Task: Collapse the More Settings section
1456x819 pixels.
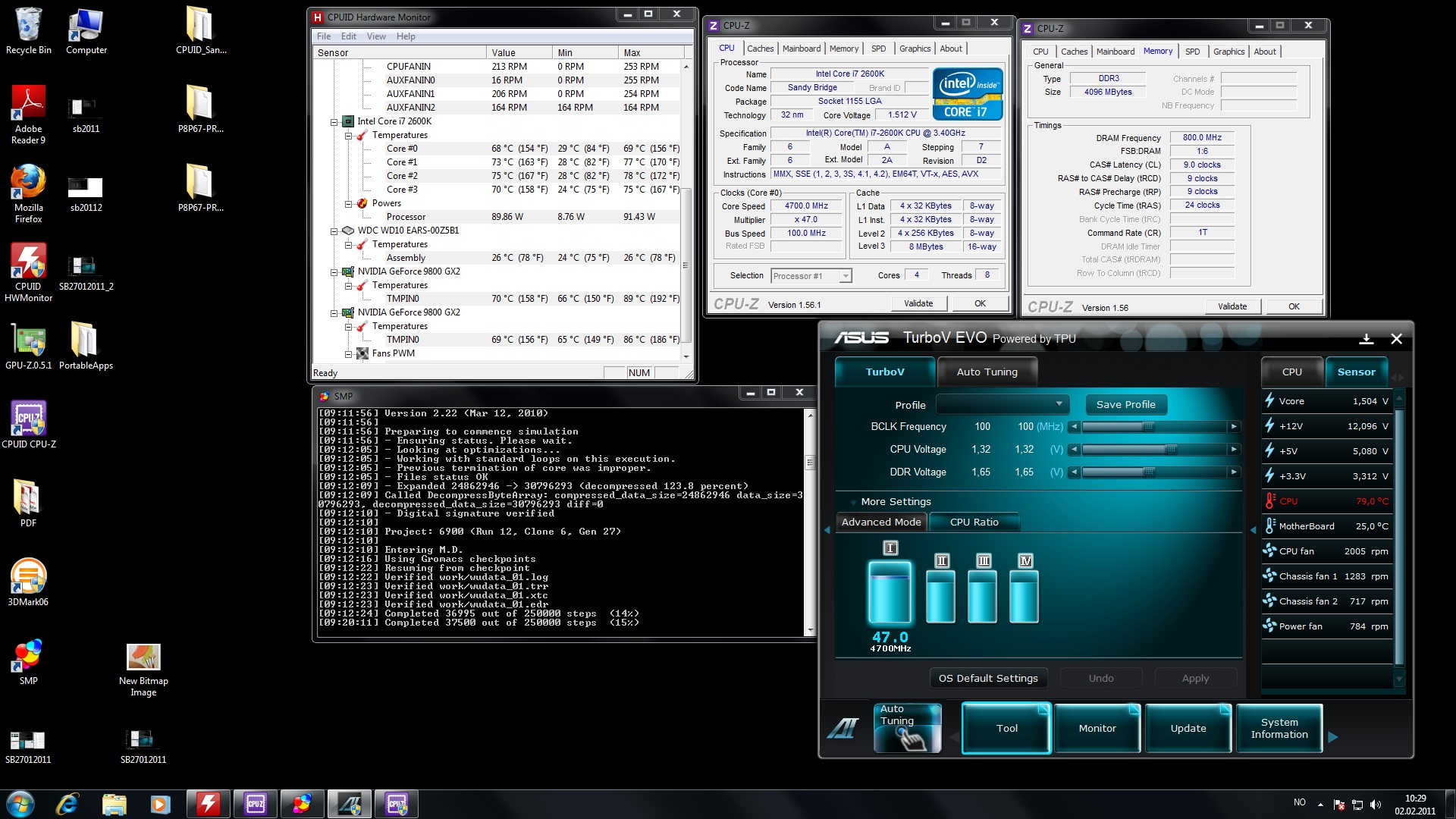Action: 896,501
